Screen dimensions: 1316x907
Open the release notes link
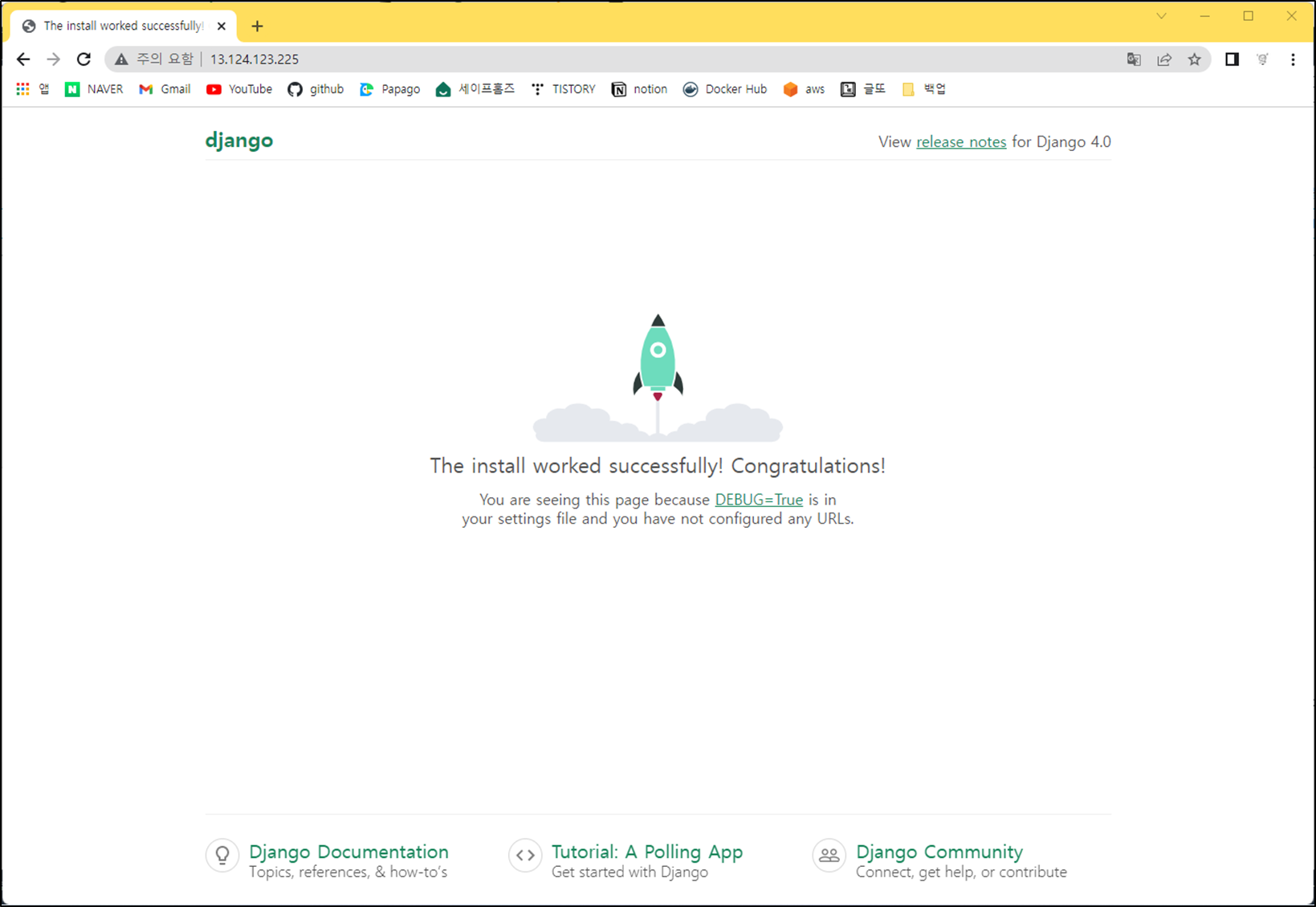(961, 142)
